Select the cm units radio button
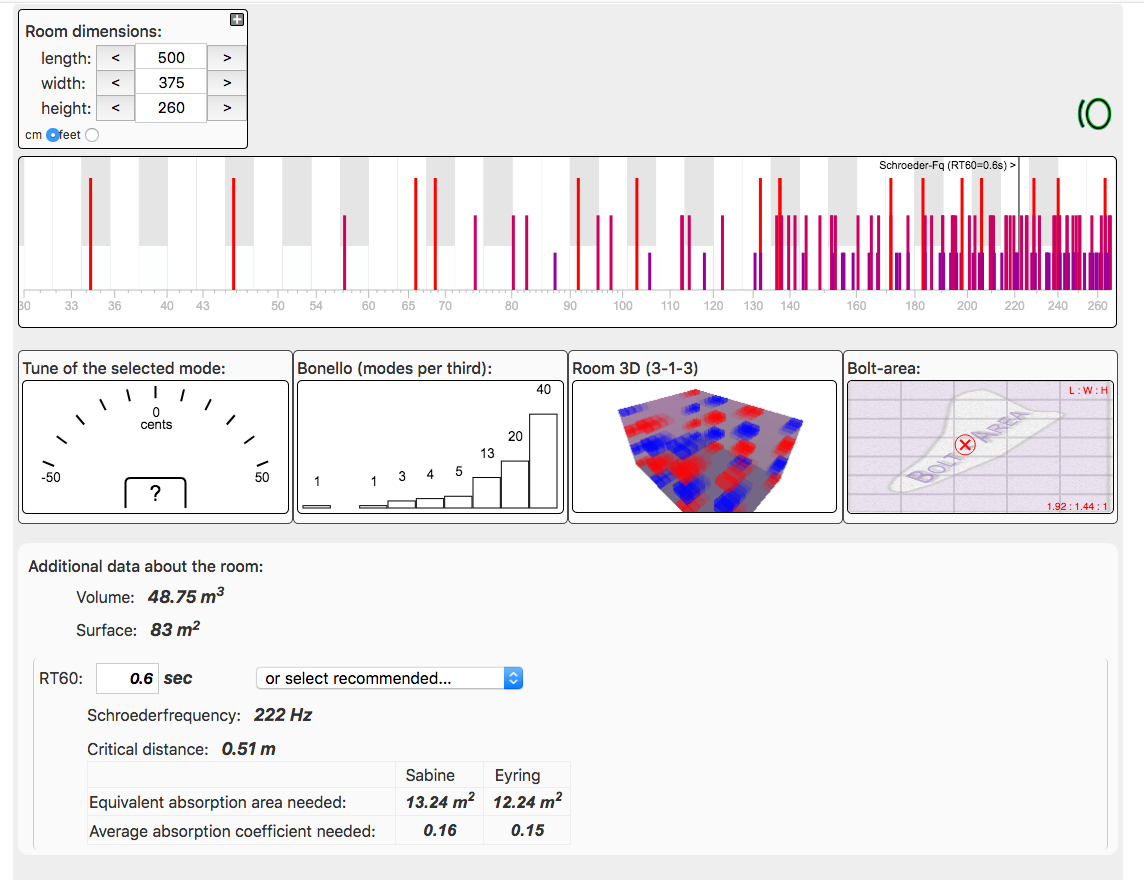Image resolution: width=1144 pixels, height=880 pixels. coord(53,135)
